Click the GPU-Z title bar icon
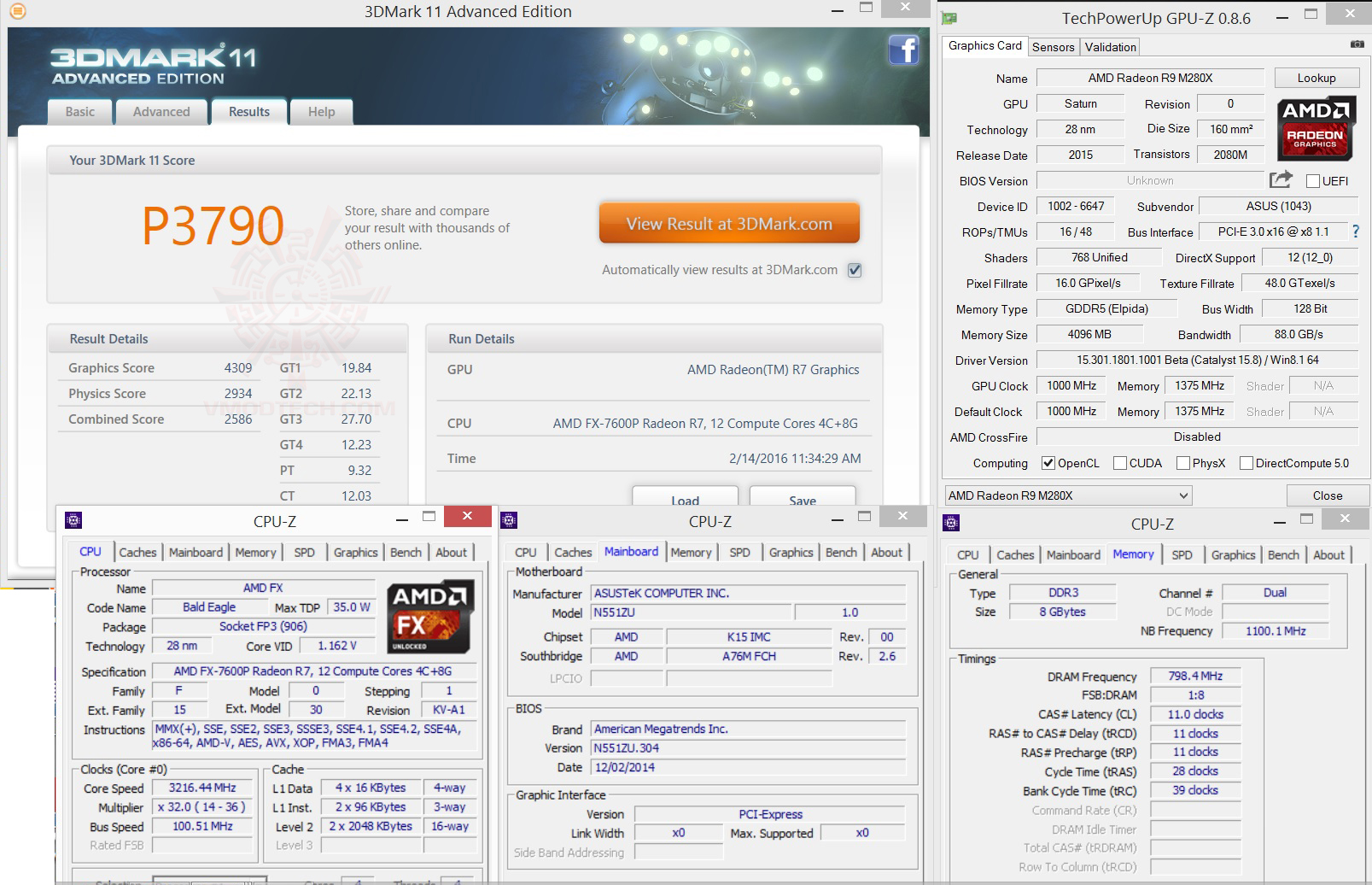Screen dimensions: 1372x885 (x=949, y=18)
